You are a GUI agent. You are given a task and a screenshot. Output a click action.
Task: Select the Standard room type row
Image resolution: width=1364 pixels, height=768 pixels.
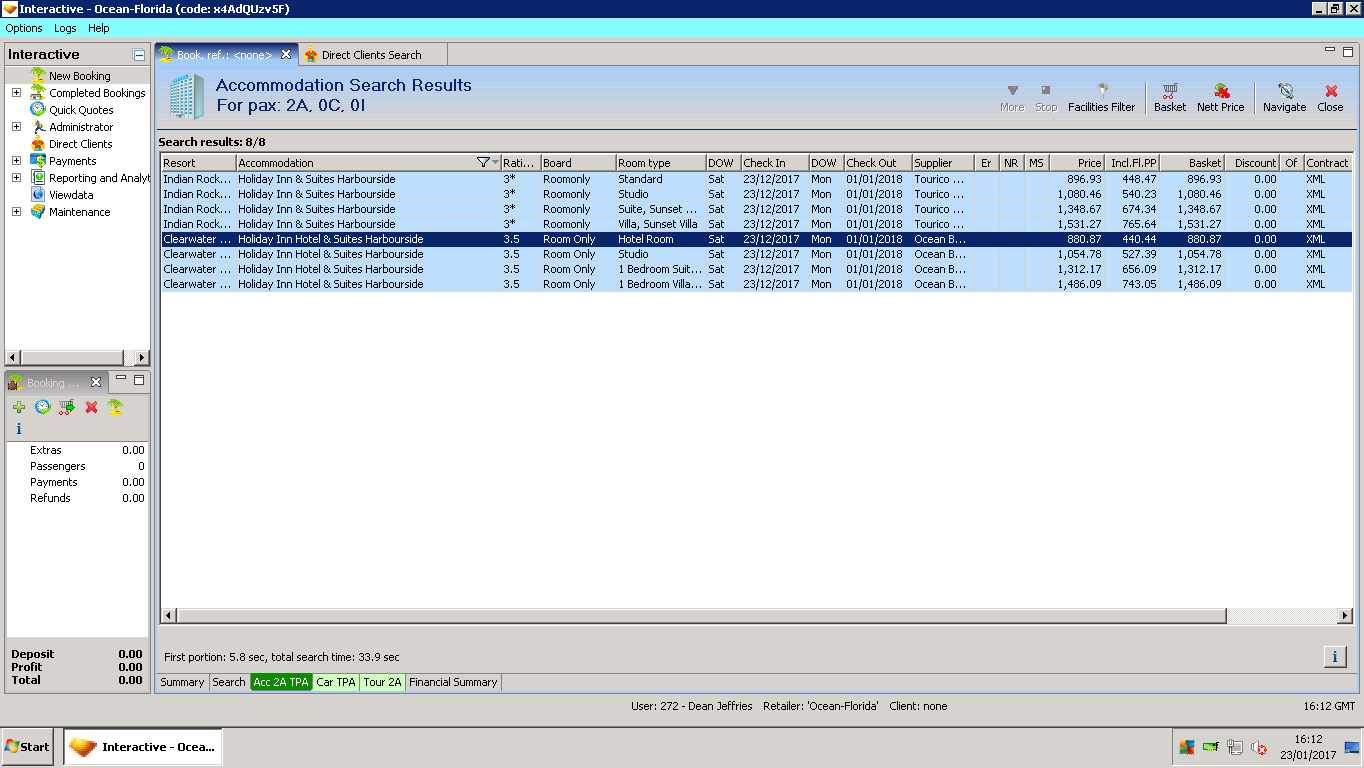pyautogui.click(x=756, y=179)
